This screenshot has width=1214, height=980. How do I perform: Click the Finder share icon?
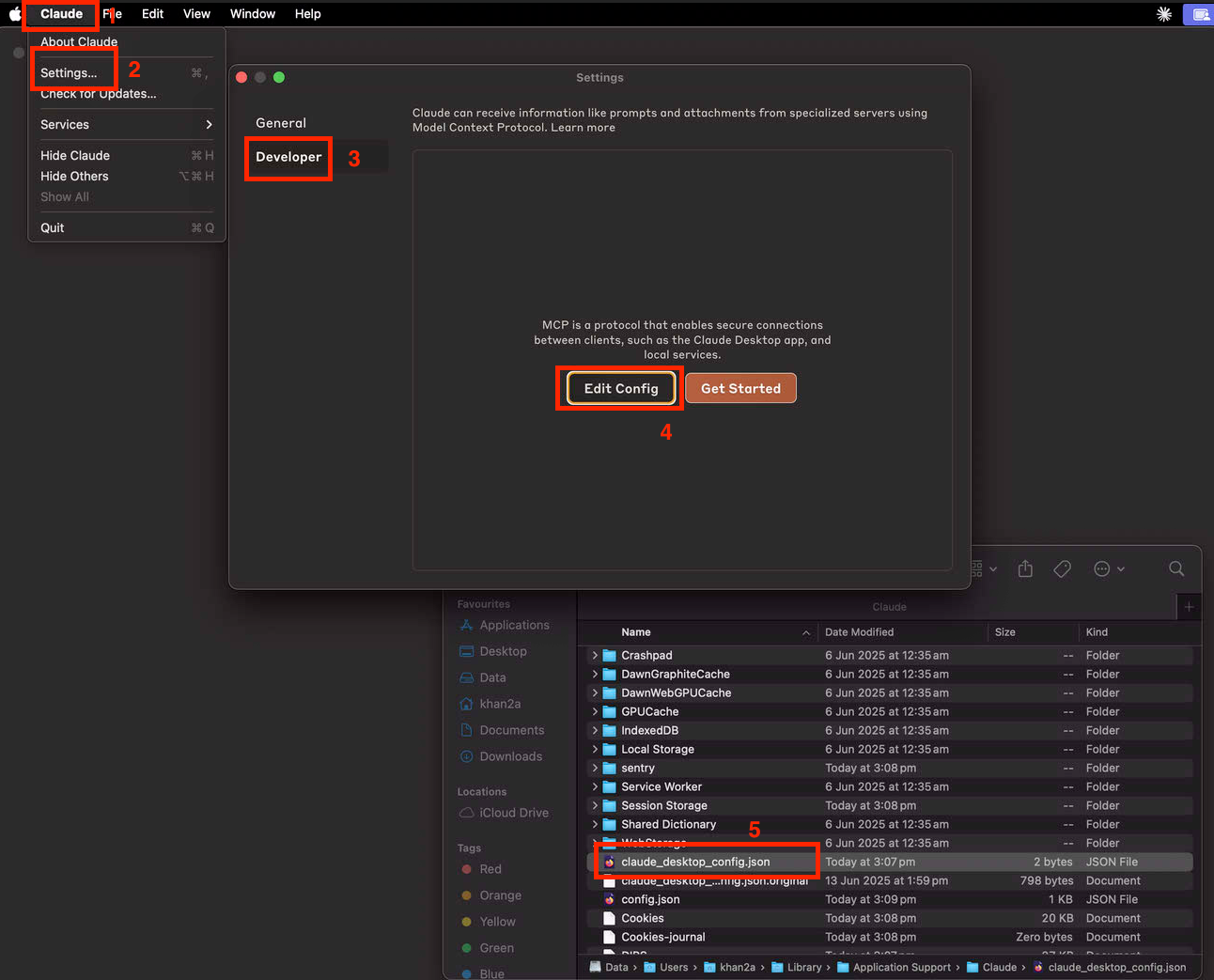1025,568
